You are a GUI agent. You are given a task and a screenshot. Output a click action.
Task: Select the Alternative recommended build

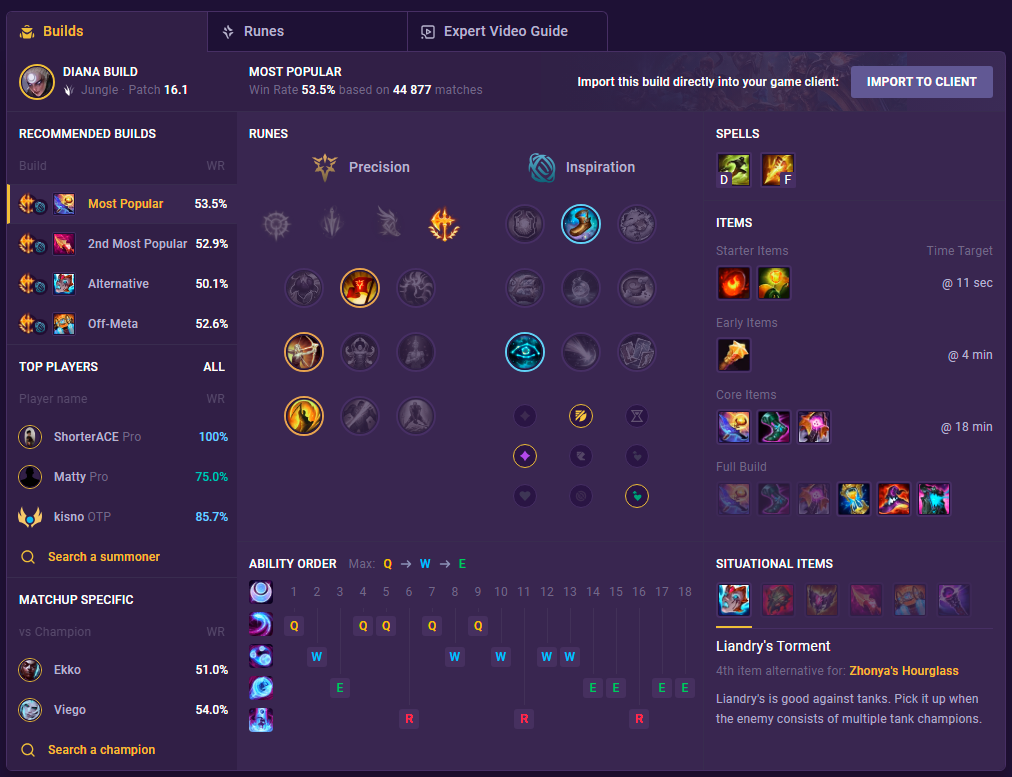[x=122, y=284]
